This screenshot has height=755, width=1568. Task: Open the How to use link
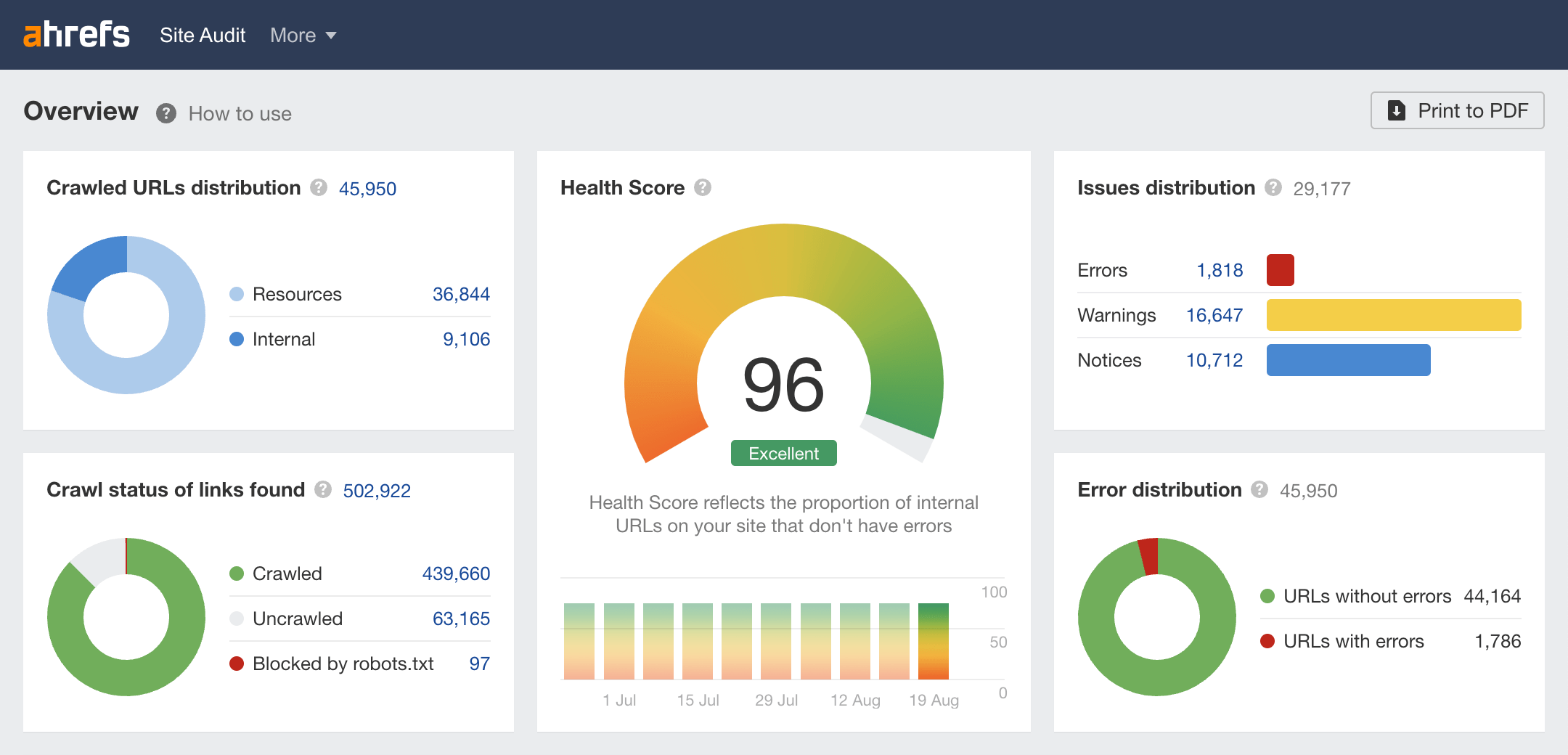tap(240, 114)
